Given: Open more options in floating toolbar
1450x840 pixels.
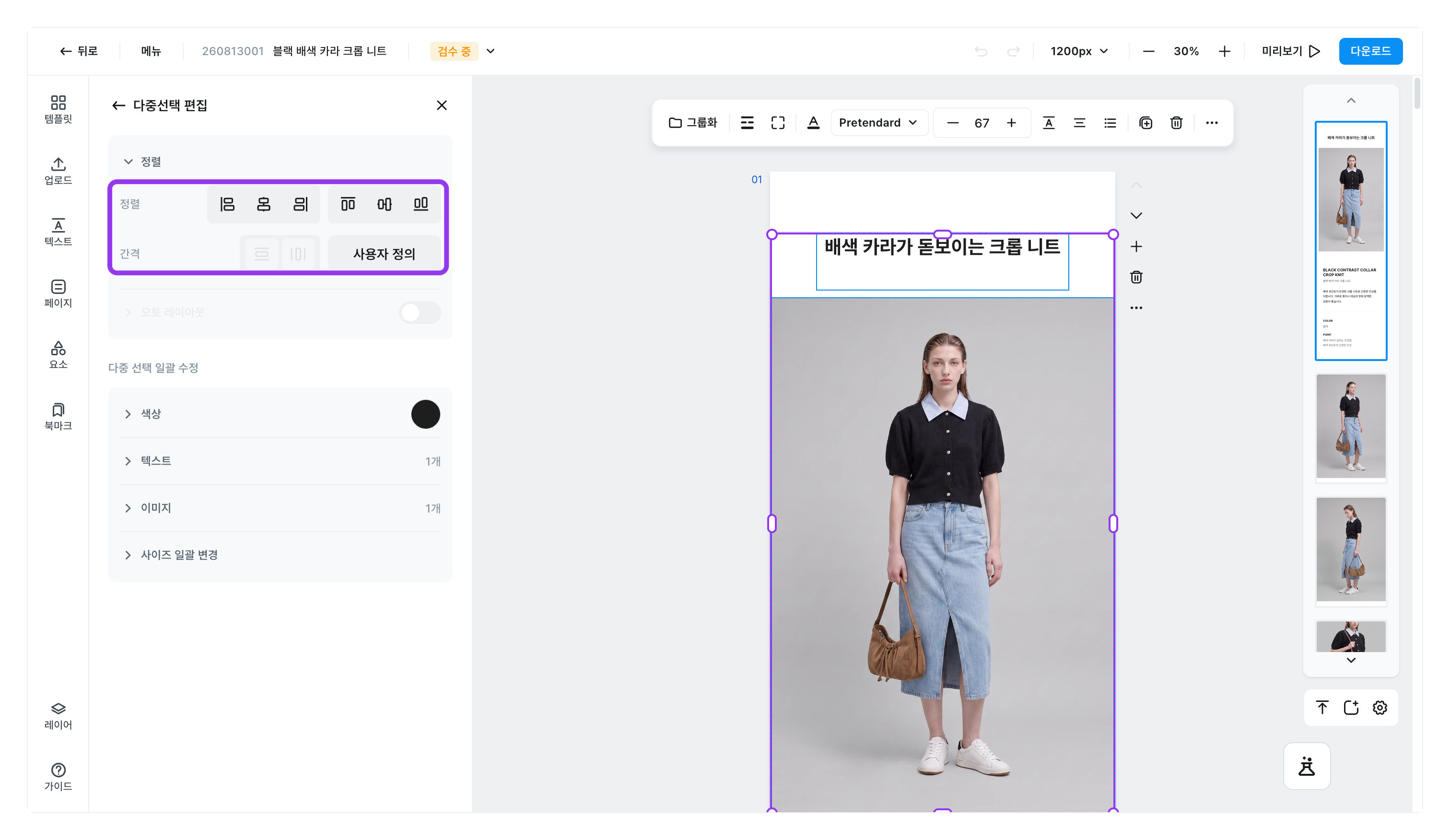Looking at the screenshot, I should tap(1212, 123).
